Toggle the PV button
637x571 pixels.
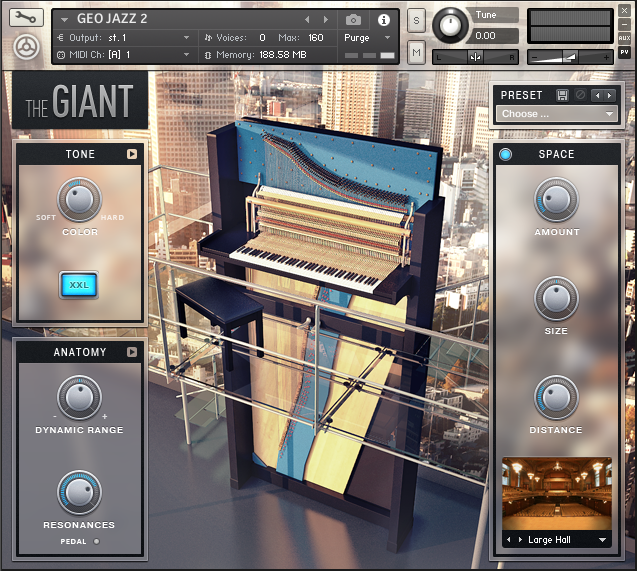(624, 52)
